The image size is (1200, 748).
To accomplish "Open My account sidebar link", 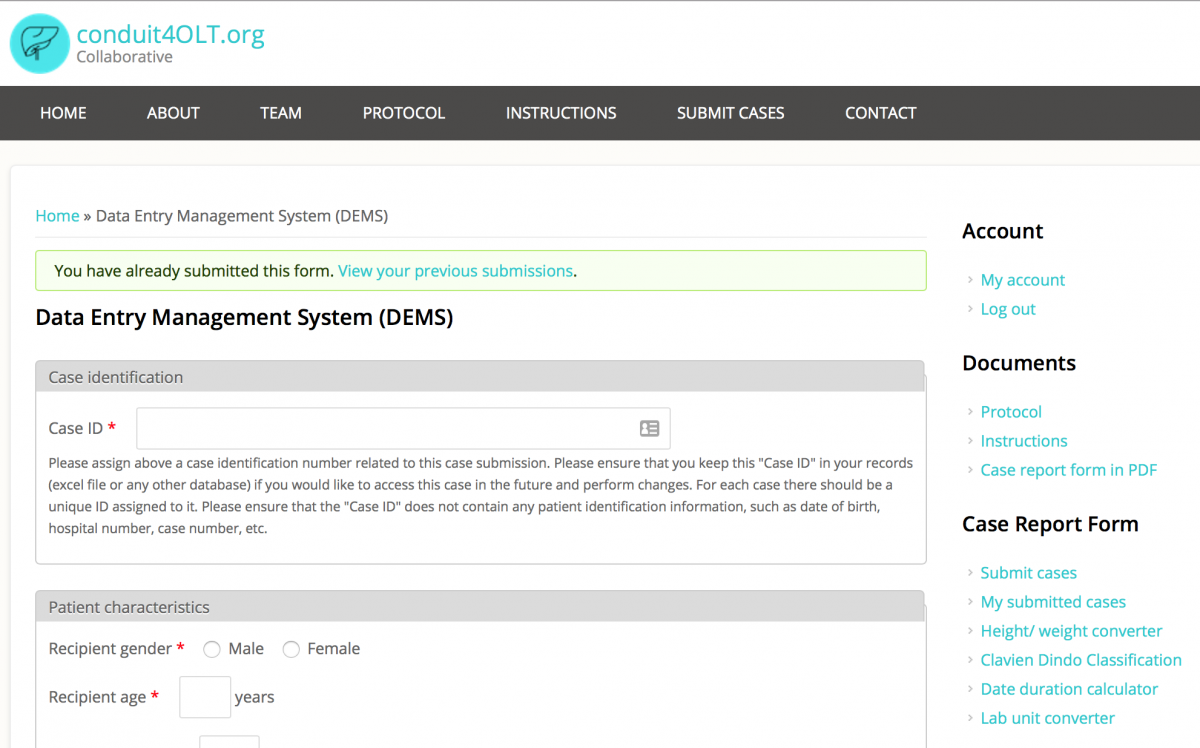I will (1022, 280).
